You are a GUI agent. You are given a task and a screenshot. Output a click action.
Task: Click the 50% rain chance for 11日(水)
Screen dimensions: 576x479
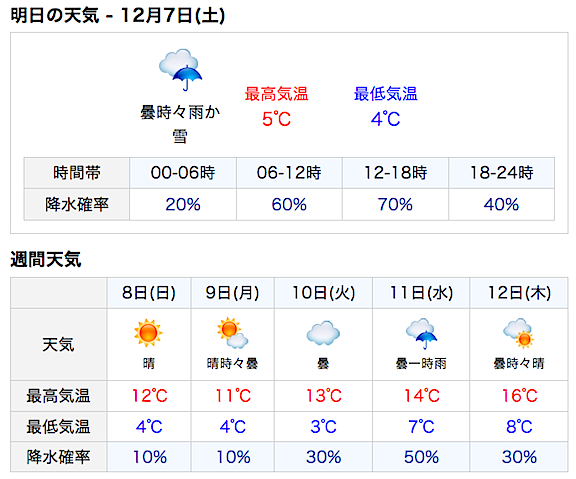pyautogui.click(x=421, y=457)
